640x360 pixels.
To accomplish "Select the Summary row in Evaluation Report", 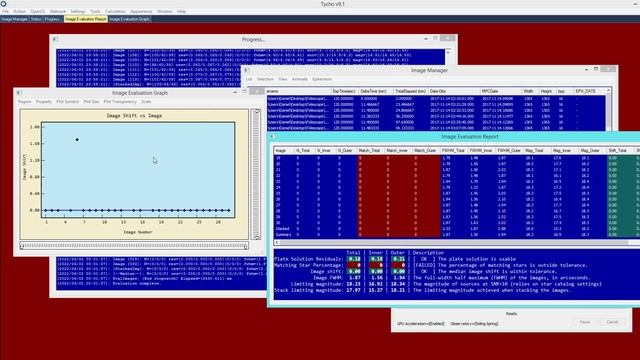I will (457, 235).
